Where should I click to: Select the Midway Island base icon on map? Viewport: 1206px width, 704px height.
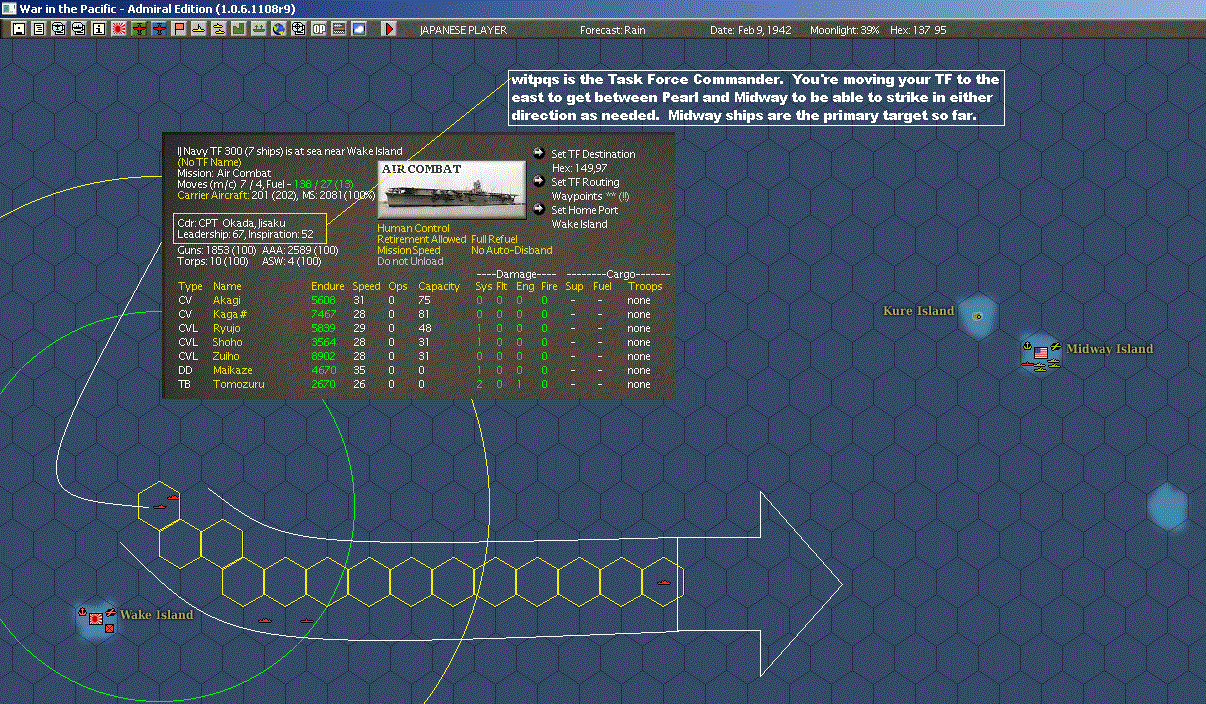(1040, 354)
